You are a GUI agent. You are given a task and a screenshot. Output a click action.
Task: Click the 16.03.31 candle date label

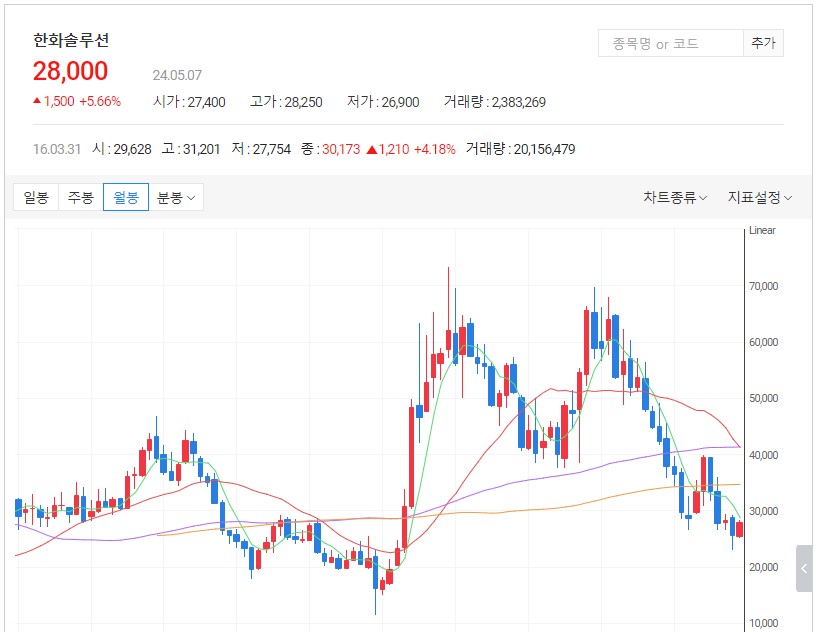point(57,149)
